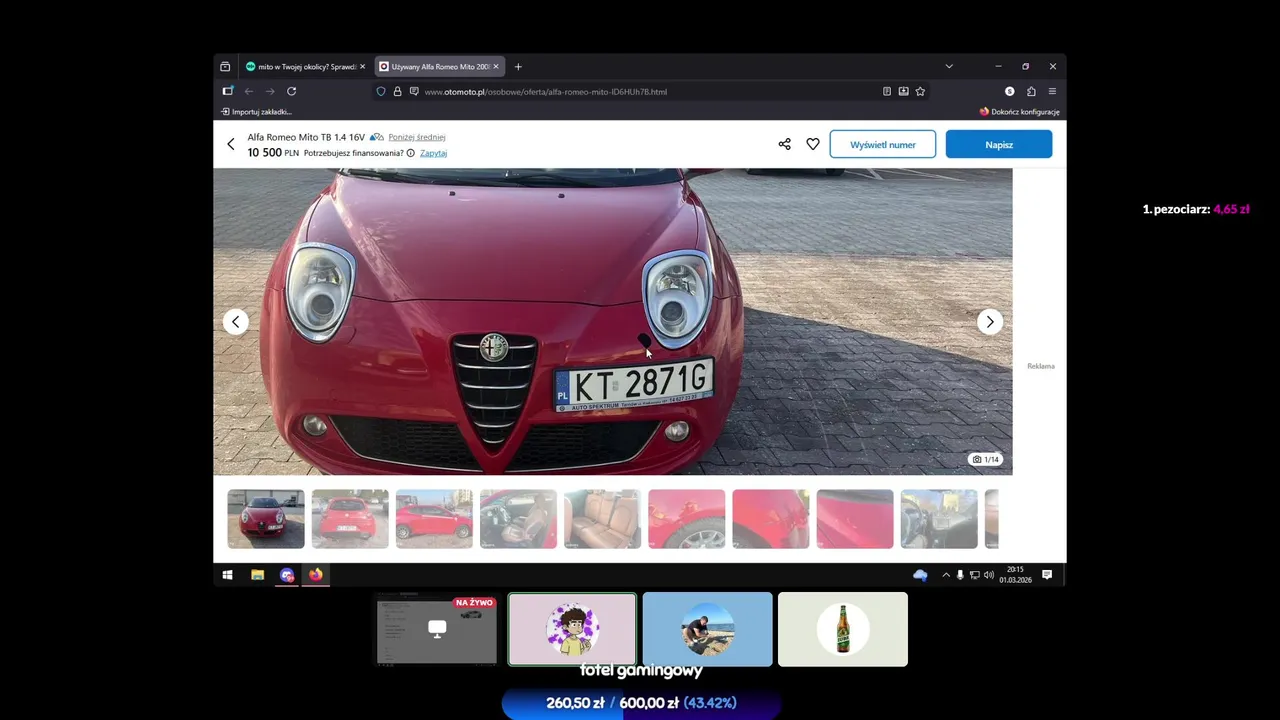The width and height of the screenshot is (1280, 720).
Task: Click the microphone icon in system tray
Action: coord(960,575)
